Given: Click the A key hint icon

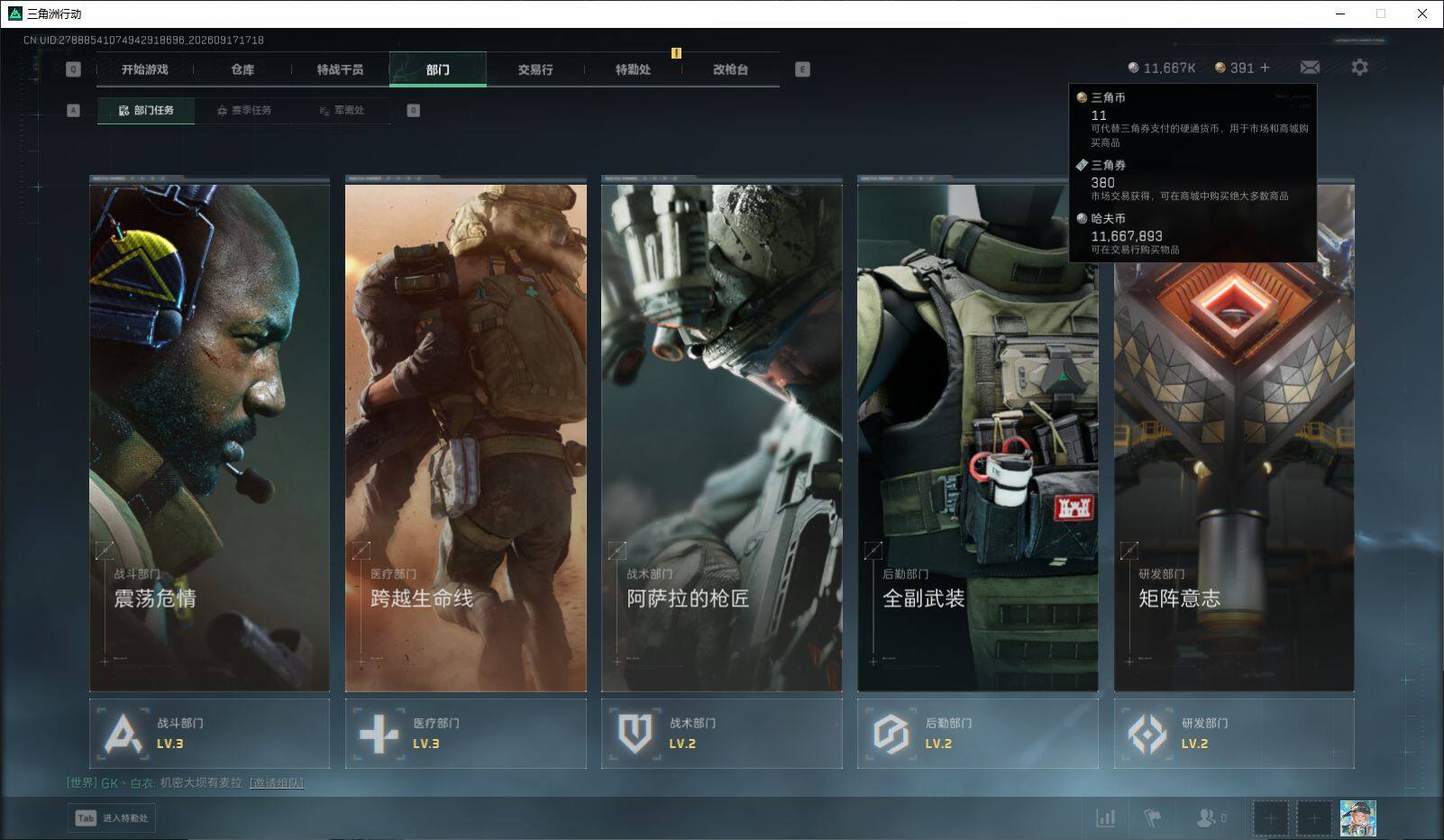Looking at the screenshot, I should [x=74, y=111].
